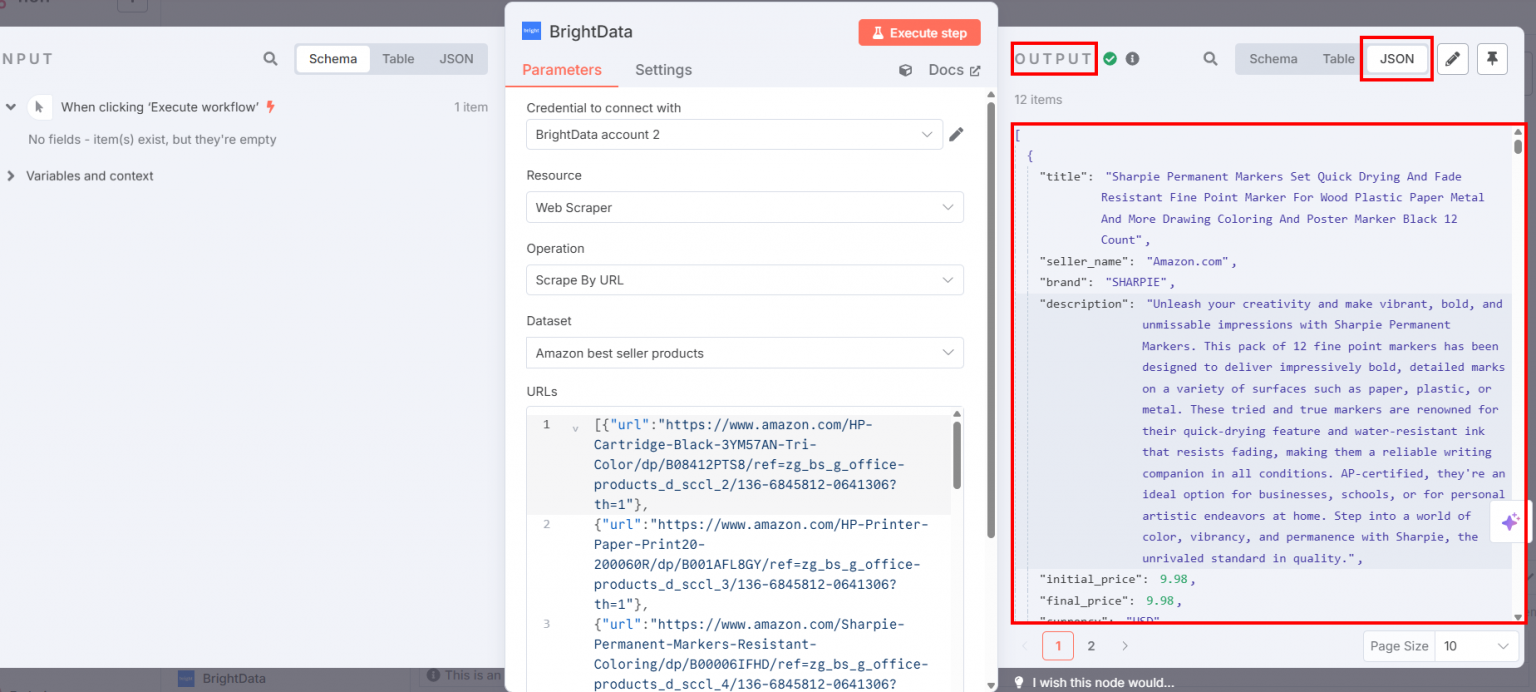Click the "title" key in output JSON

tap(1065, 177)
